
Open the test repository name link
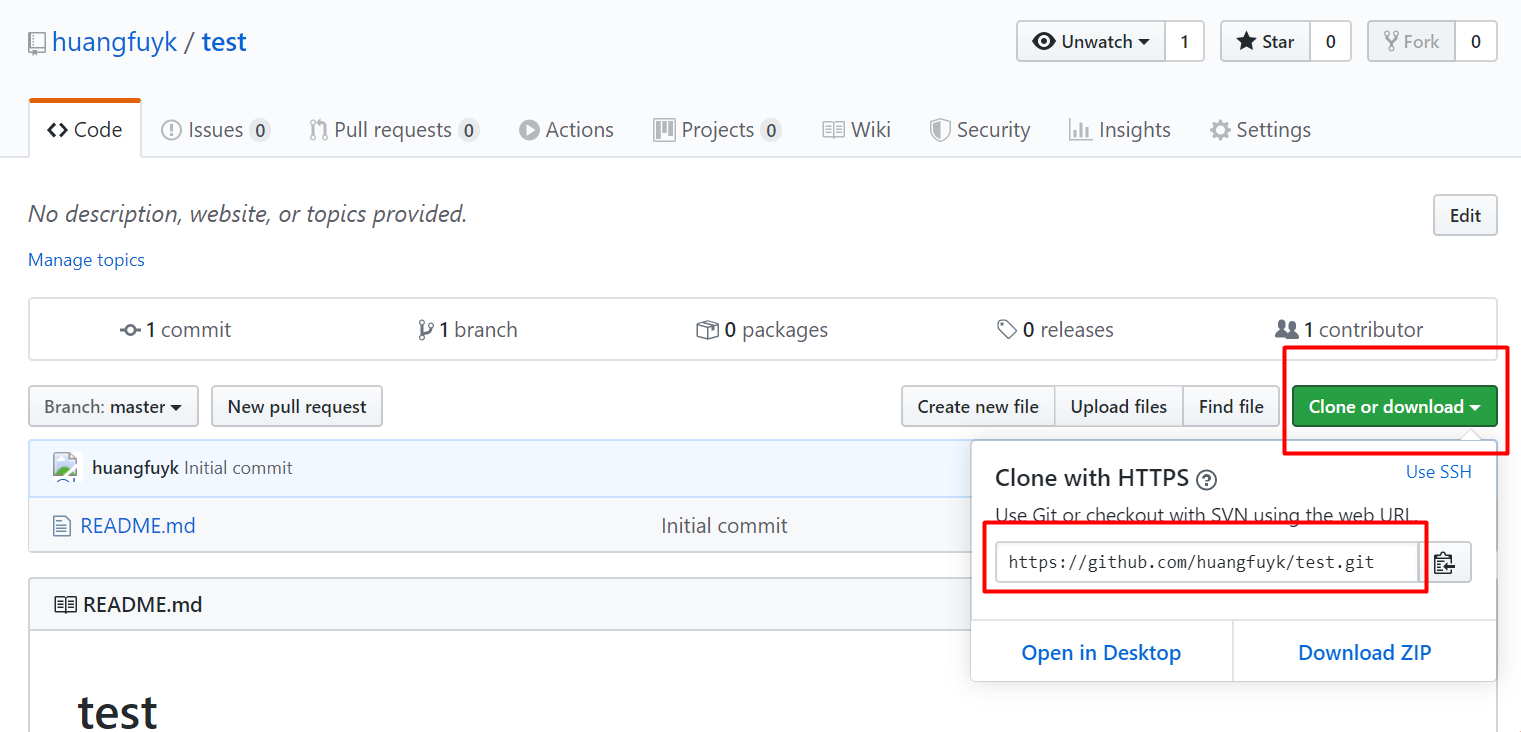click(224, 42)
